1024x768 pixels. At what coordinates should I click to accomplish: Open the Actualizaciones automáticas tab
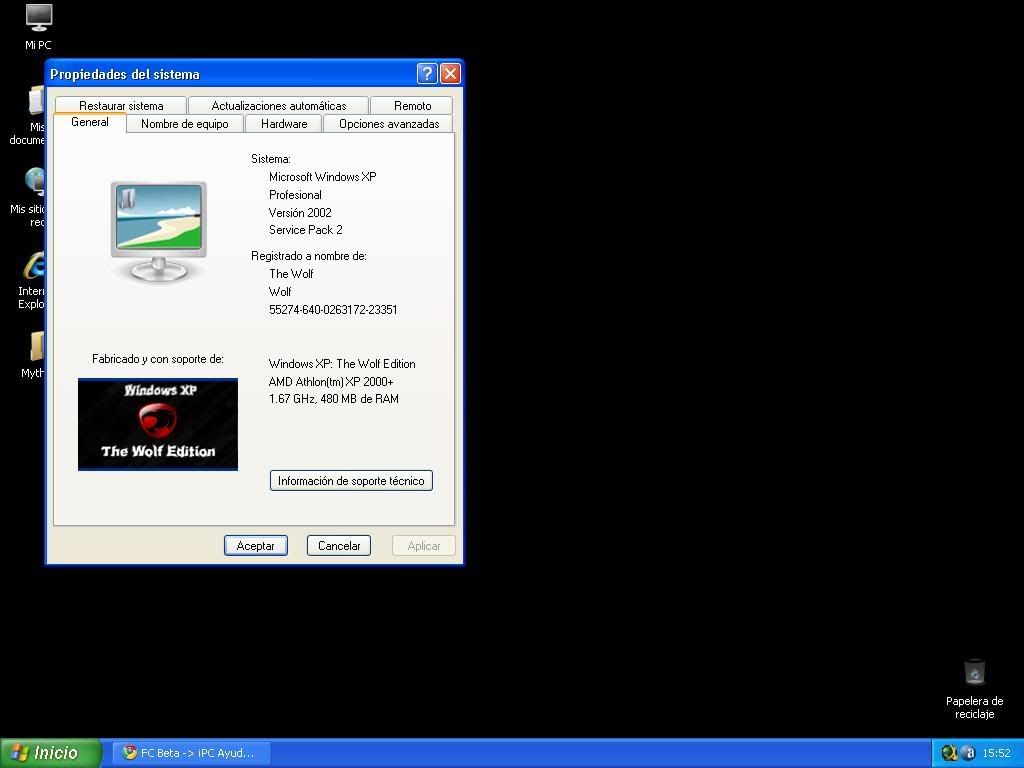(278, 105)
